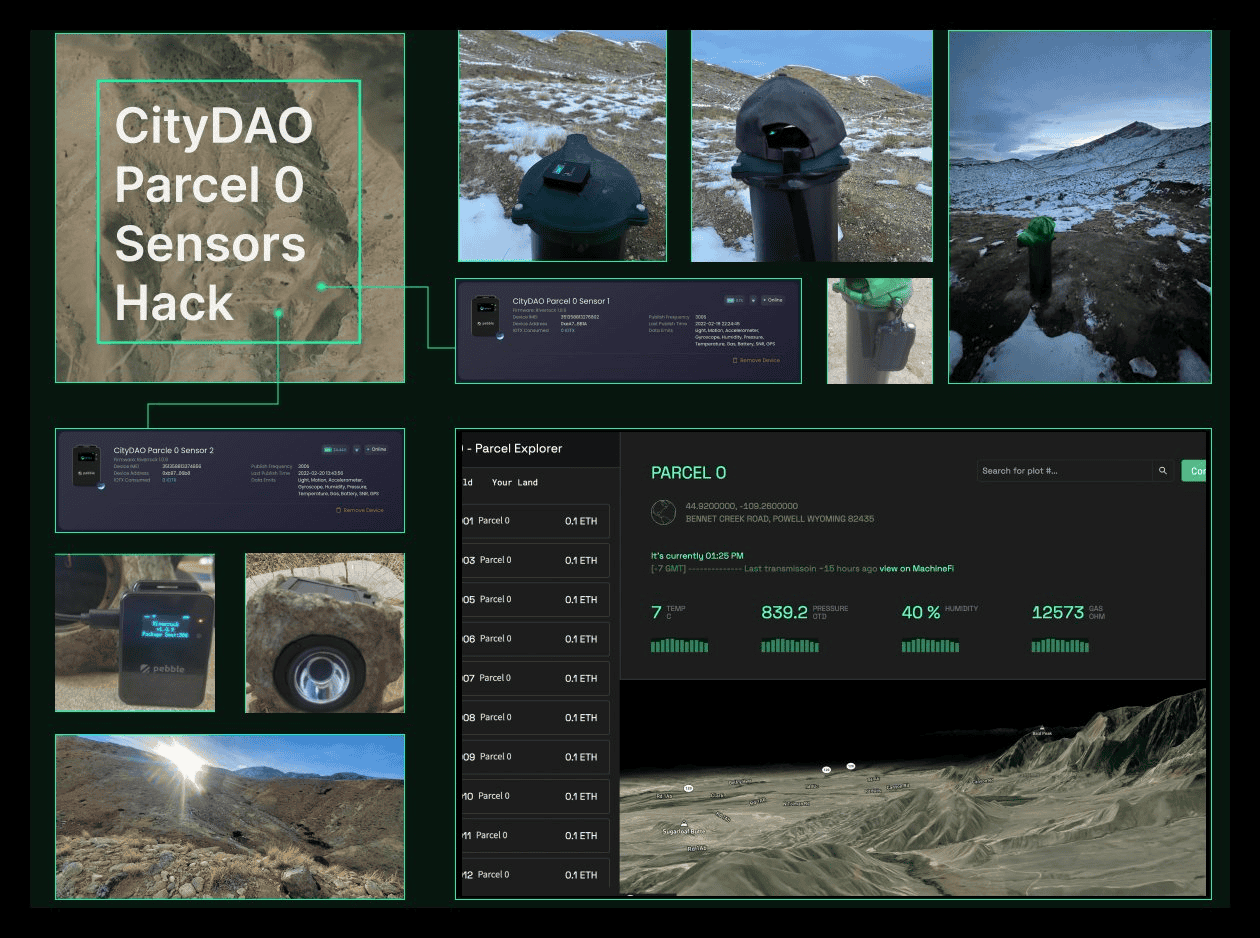Screen dimensions: 1260x938
Task: Select the 005 Parcel 0 list entry
Action: pos(535,600)
